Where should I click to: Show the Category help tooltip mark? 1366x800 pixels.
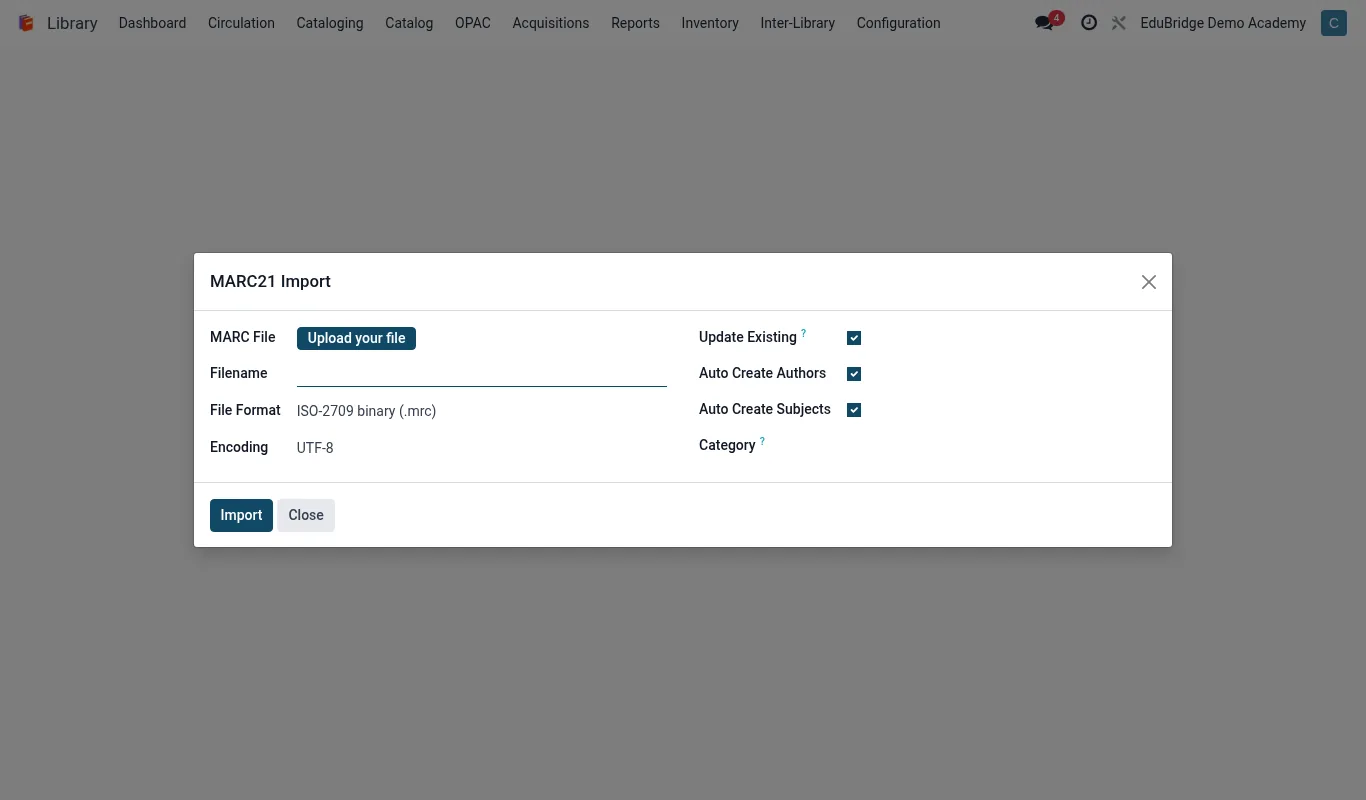pos(762,441)
